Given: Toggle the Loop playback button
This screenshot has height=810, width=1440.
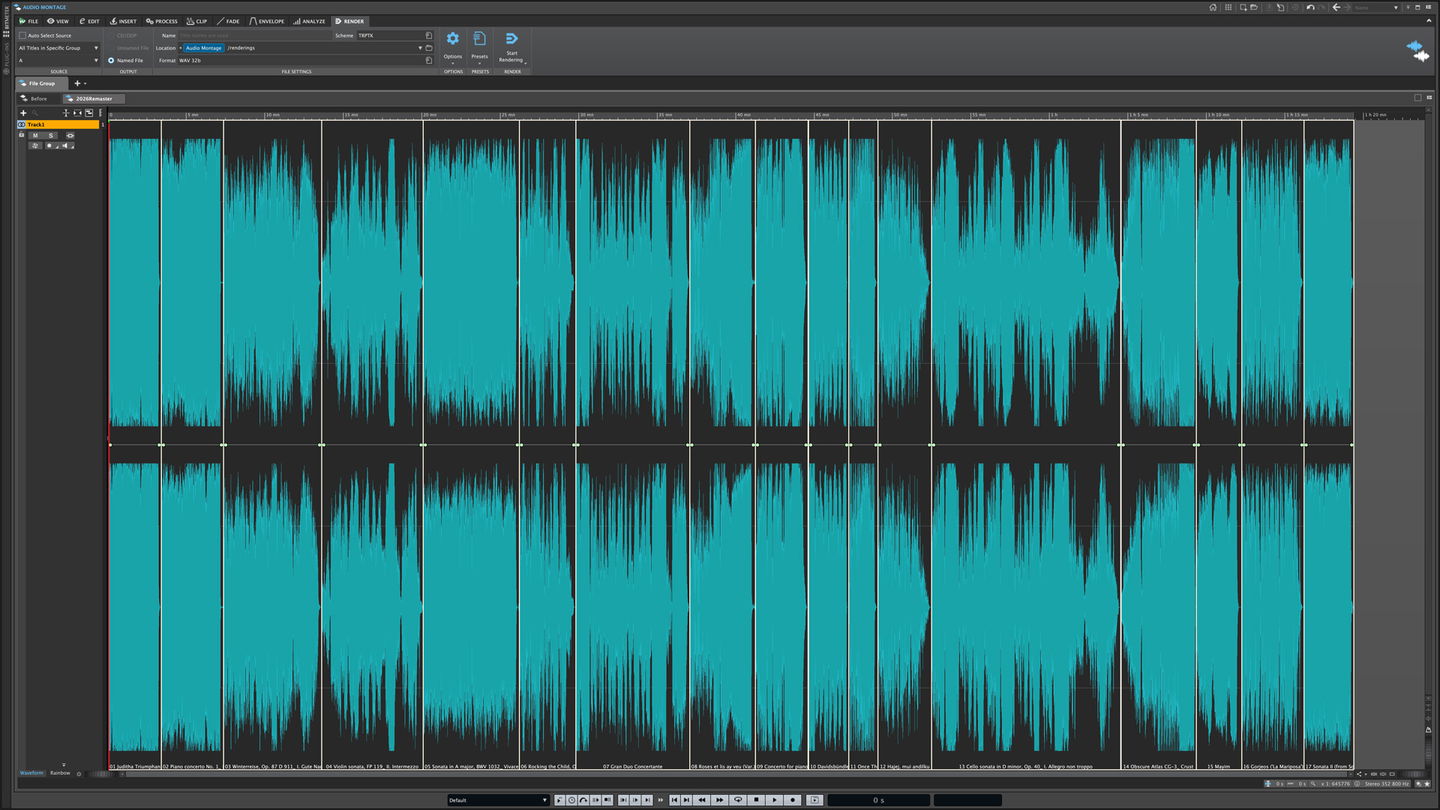Looking at the screenshot, I should coord(738,800).
